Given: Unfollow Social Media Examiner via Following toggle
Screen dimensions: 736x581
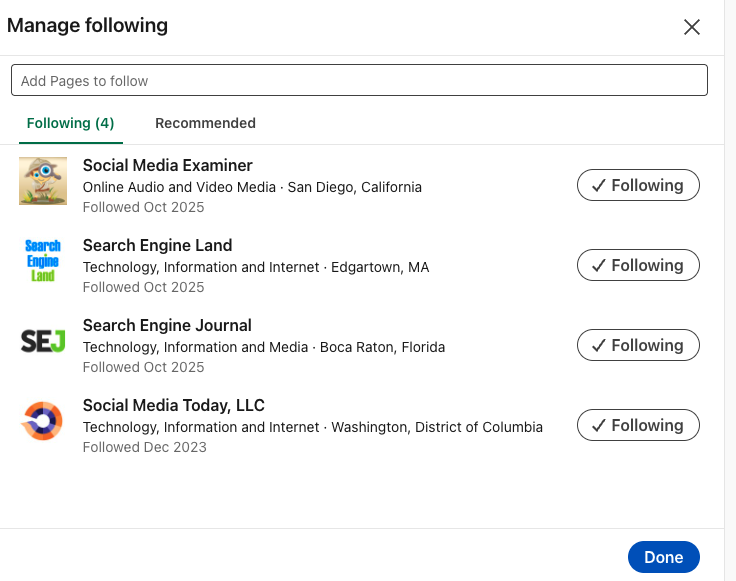Looking at the screenshot, I should (x=638, y=185).
